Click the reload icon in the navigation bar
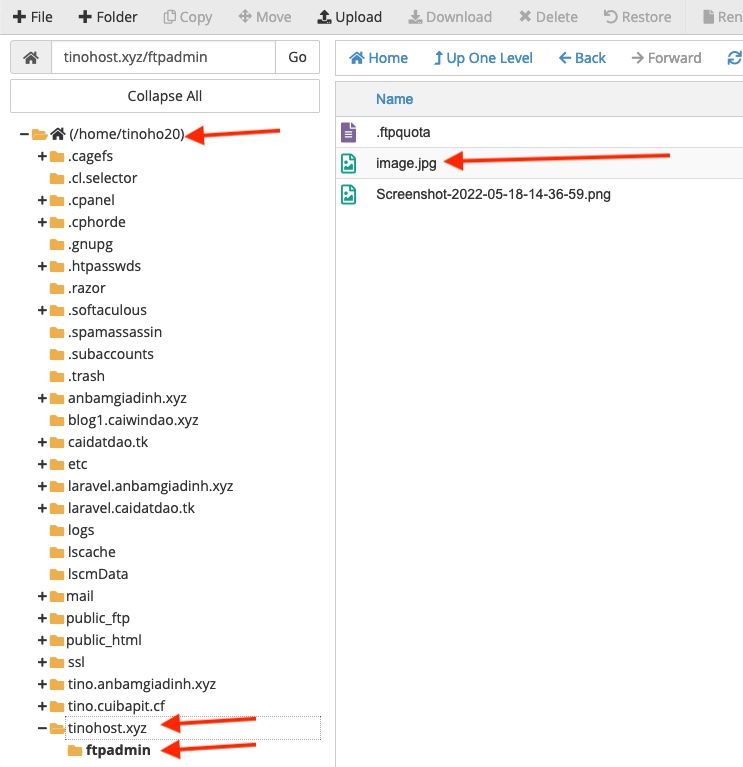 point(734,58)
